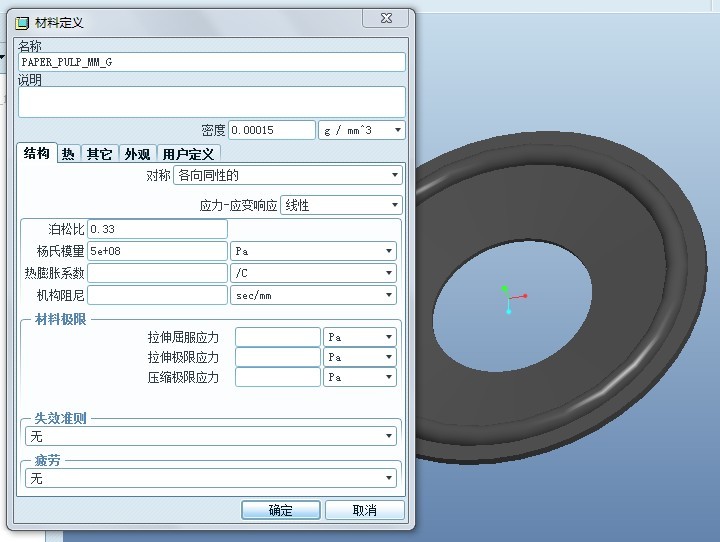Open the 拉伸屈服应力 unit dropdown Pa
This screenshot has width=720, height=542.
tap(360, 337)
